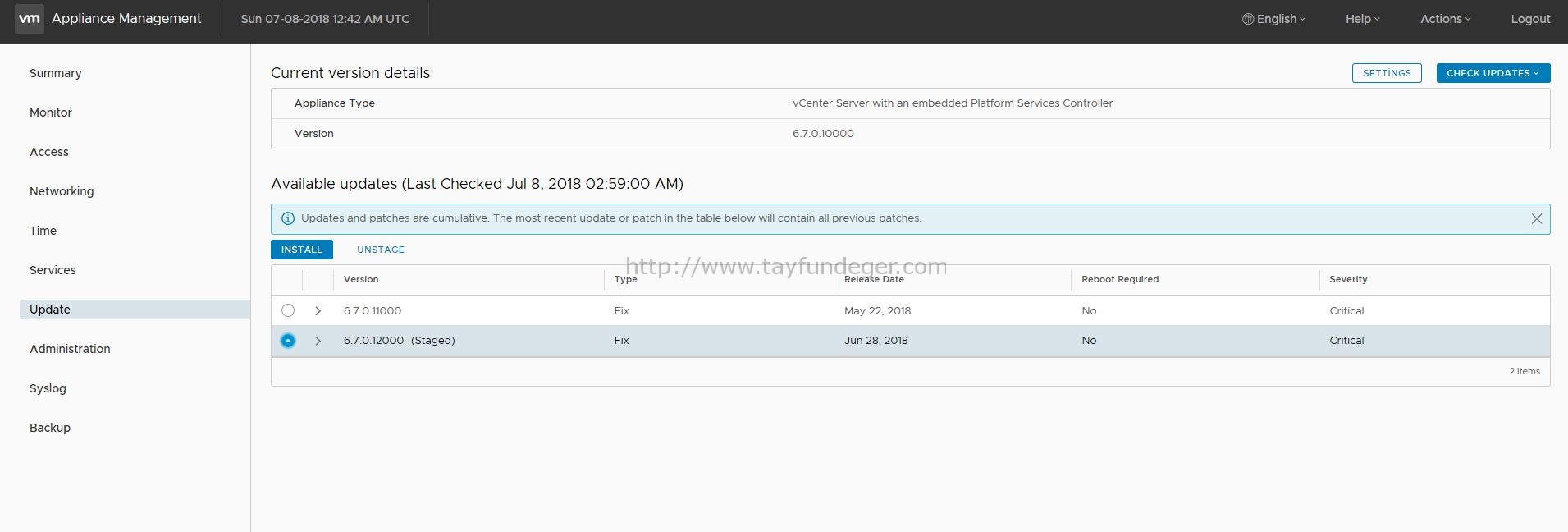The image size is (1568, 532).
Task: Click the VMware vm logo icon
Action: pyautogui.click(x=29, y=18)
